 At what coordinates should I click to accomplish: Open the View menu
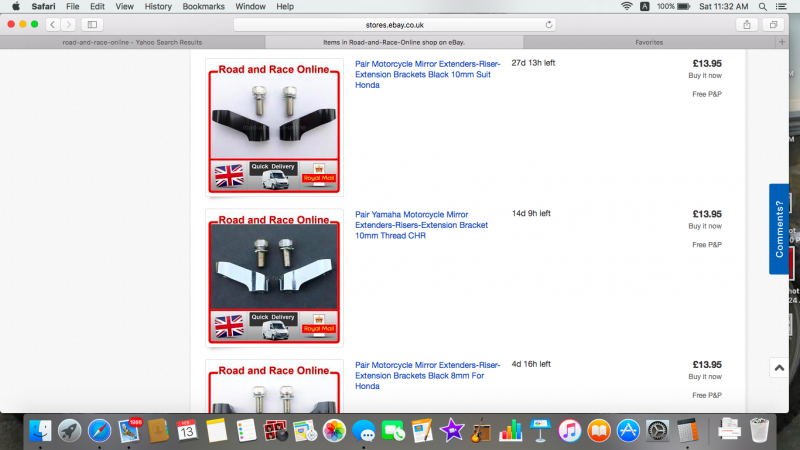coord(124,7)
